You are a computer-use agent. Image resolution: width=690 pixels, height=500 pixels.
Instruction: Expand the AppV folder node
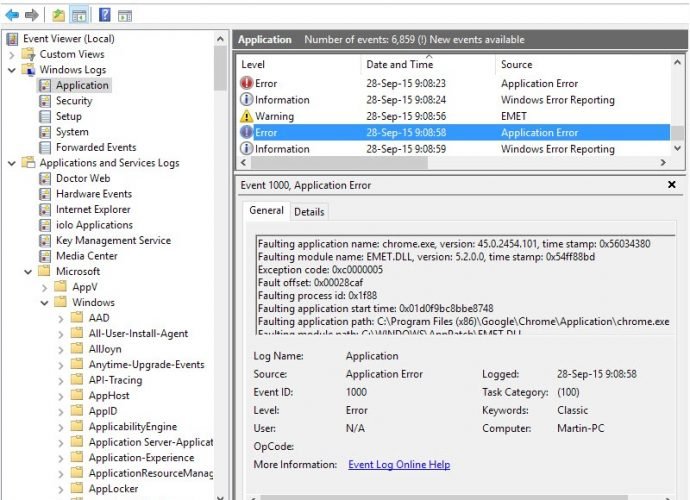tap(44, 288)
